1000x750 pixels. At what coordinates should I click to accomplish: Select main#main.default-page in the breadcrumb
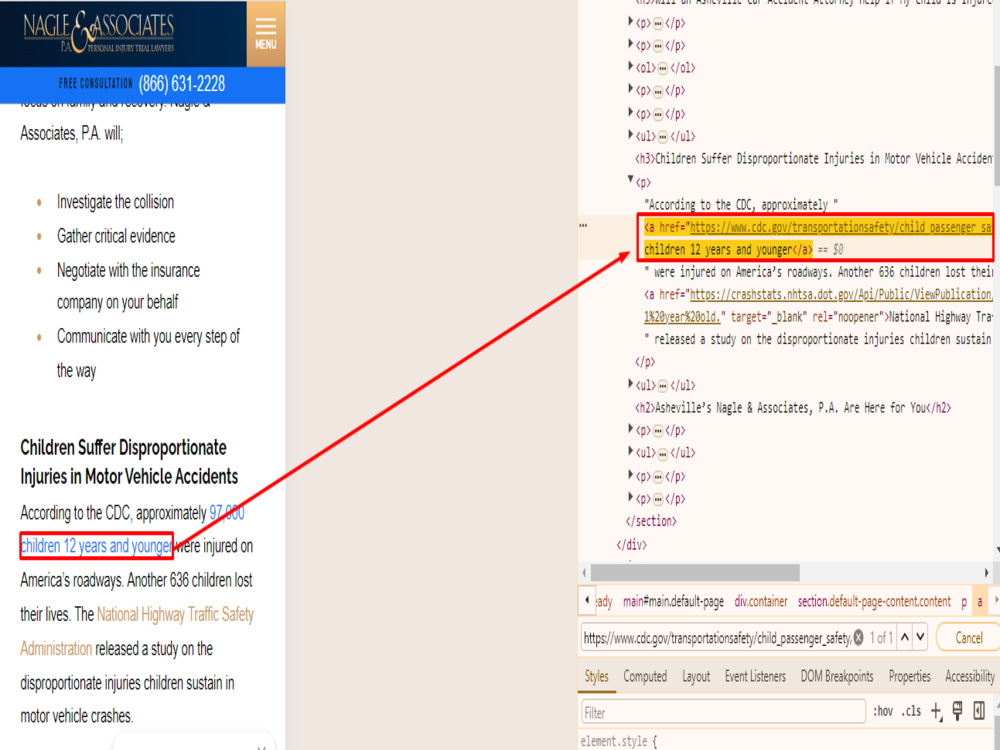[673, 601]
